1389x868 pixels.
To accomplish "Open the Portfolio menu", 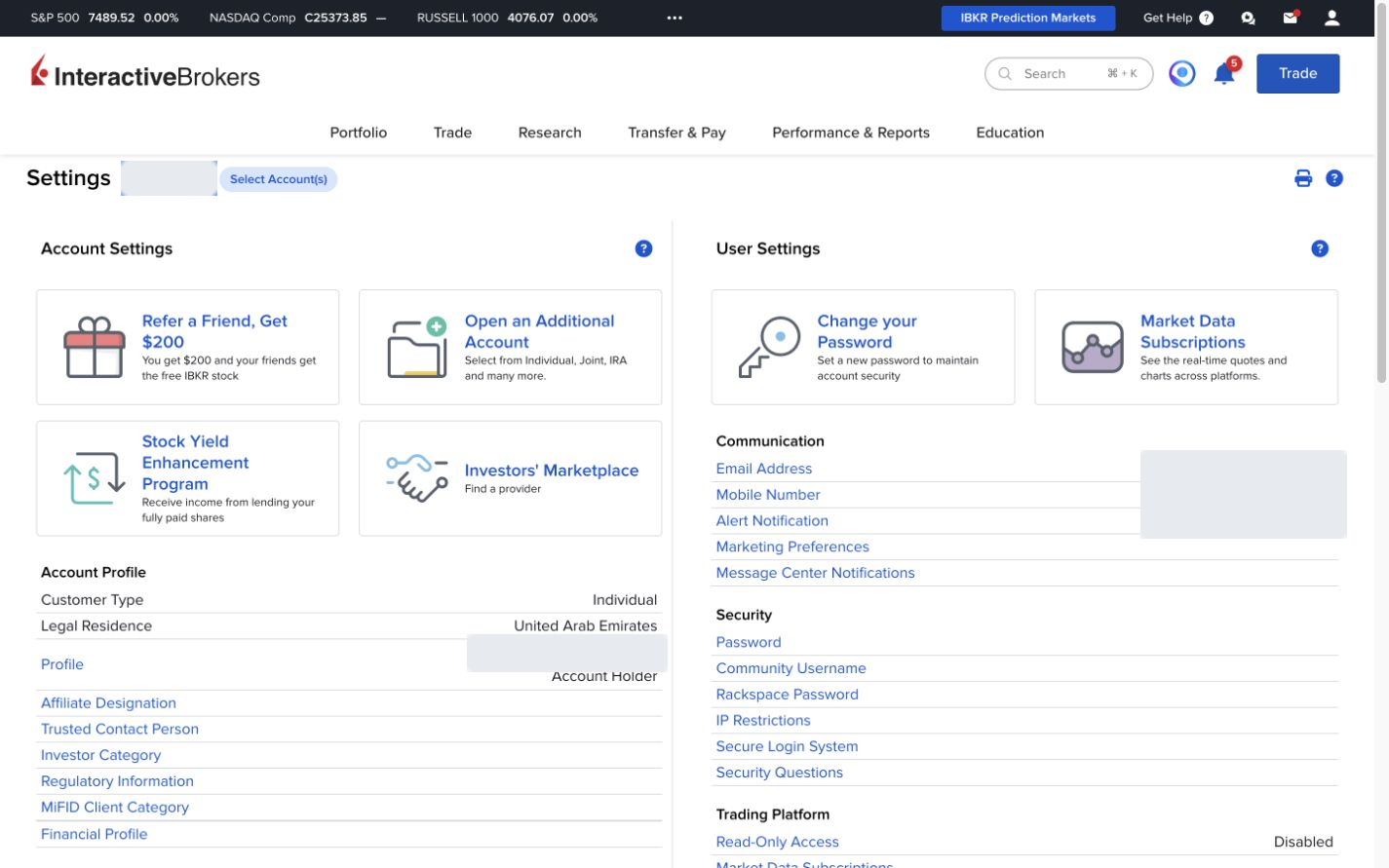I will (359, 132).
